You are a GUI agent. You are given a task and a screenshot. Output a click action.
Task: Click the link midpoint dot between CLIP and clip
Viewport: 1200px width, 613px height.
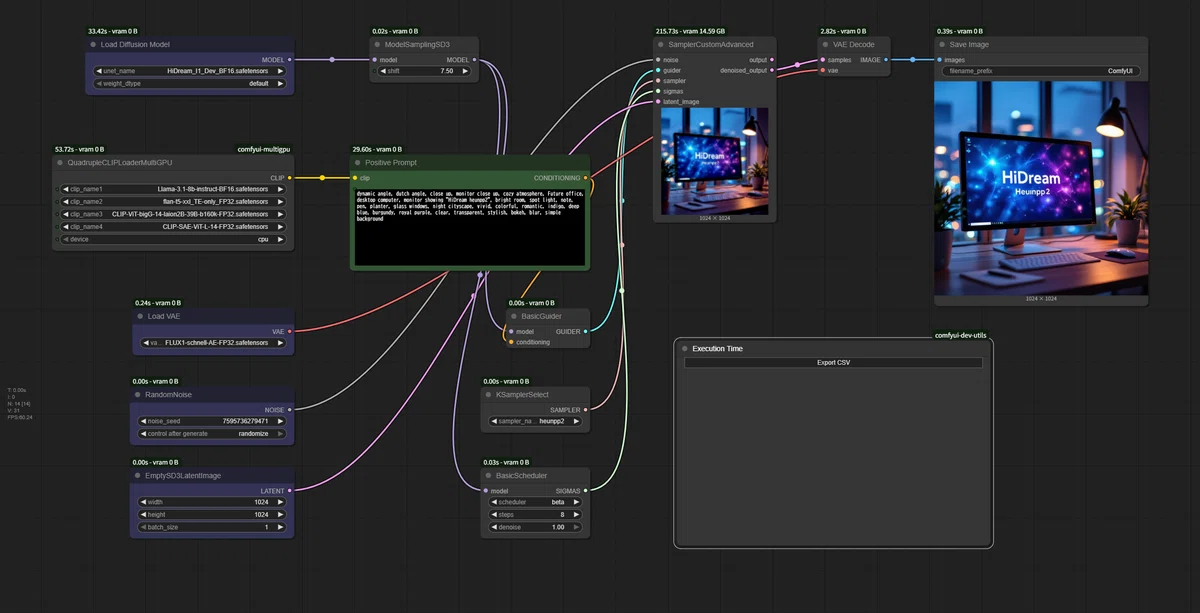coord(322,178)
